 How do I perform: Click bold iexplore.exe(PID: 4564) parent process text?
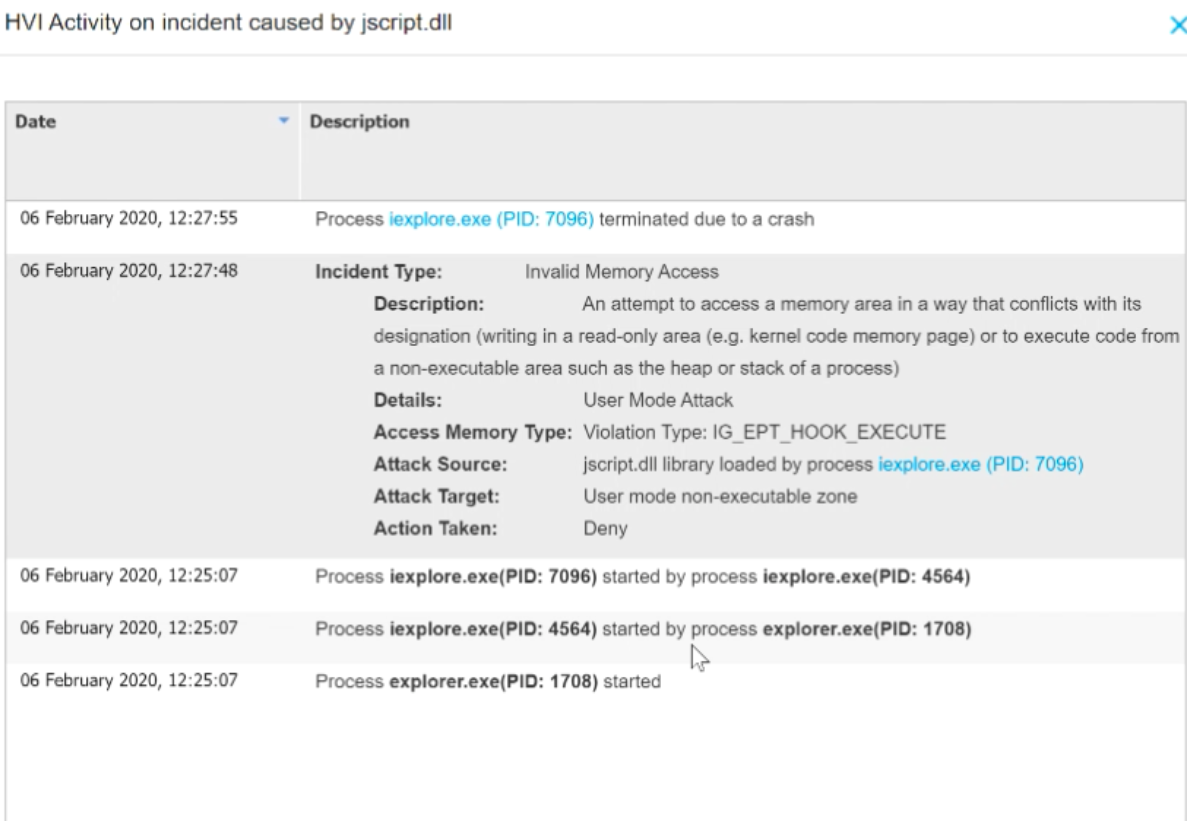point(866,577)
